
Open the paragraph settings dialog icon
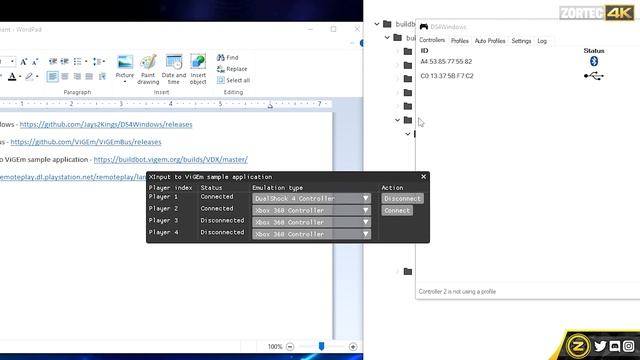click(x=102, y=76)
